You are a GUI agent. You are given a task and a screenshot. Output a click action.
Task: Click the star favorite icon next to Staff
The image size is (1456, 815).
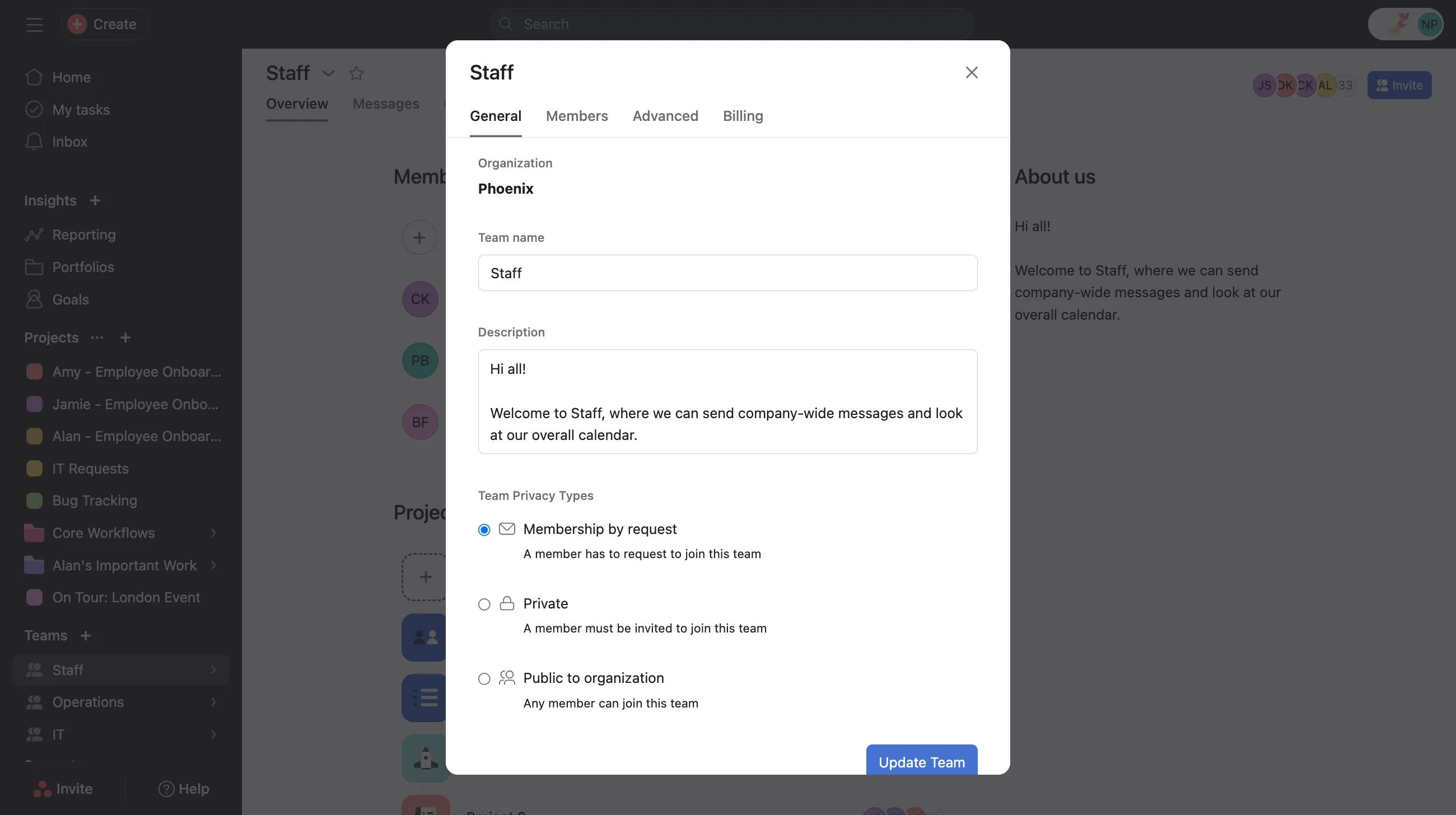click(x=356, y=73)
